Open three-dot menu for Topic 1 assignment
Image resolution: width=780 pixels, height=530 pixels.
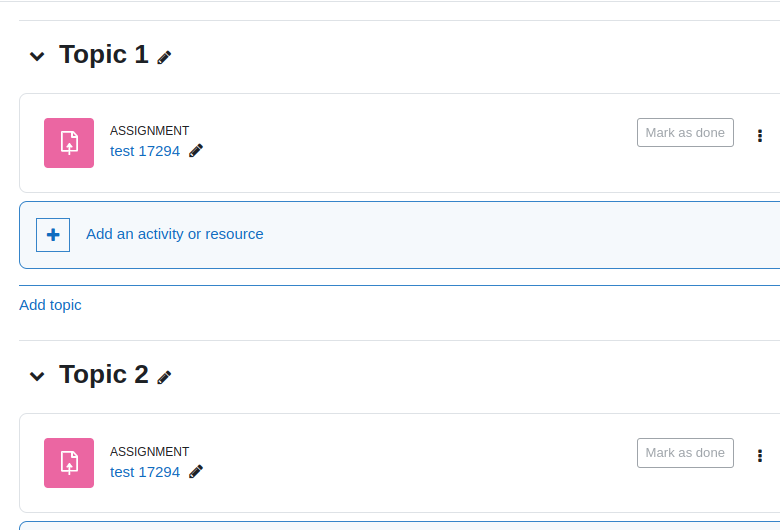click(760, 135)
